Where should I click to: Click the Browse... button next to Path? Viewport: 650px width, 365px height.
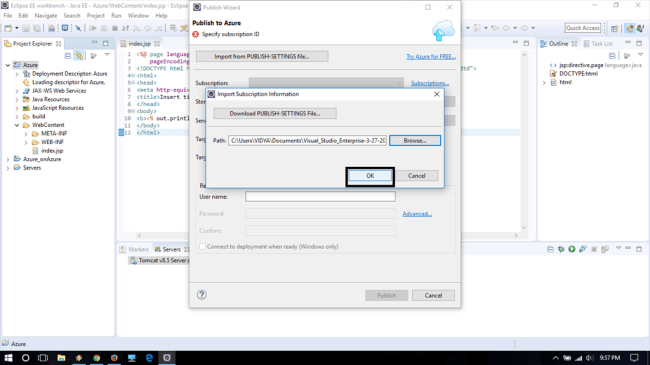tap(415, 141)
